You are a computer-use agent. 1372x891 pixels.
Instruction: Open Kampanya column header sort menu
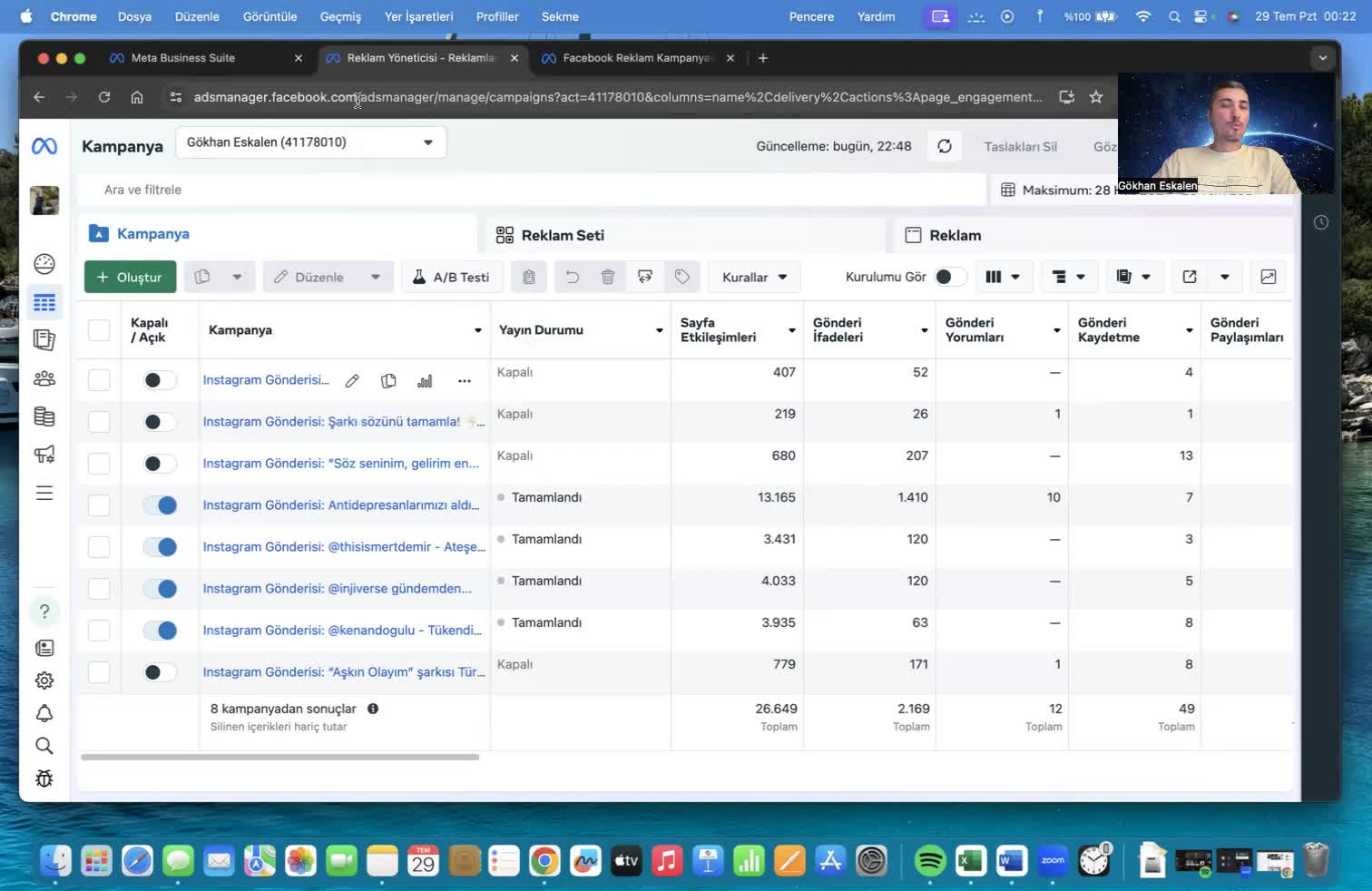[477, 330]
